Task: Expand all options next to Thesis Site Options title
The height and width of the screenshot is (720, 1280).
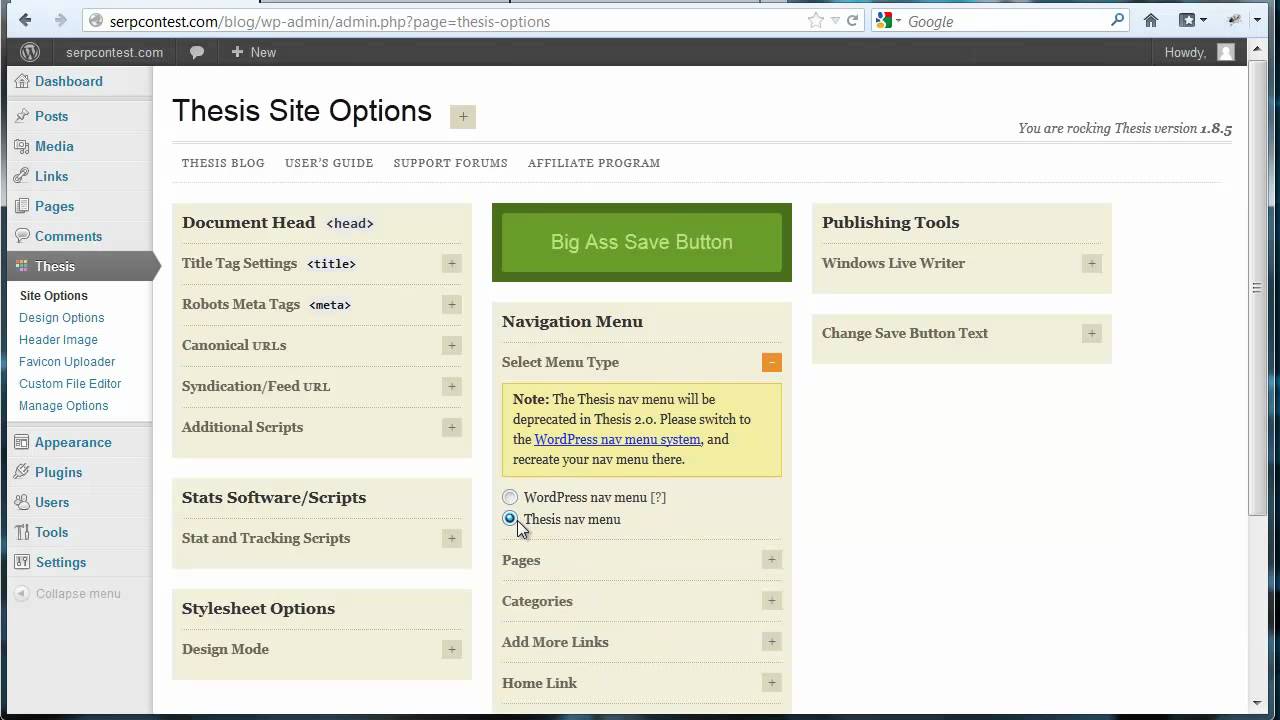Action: (x=462, y=117)
